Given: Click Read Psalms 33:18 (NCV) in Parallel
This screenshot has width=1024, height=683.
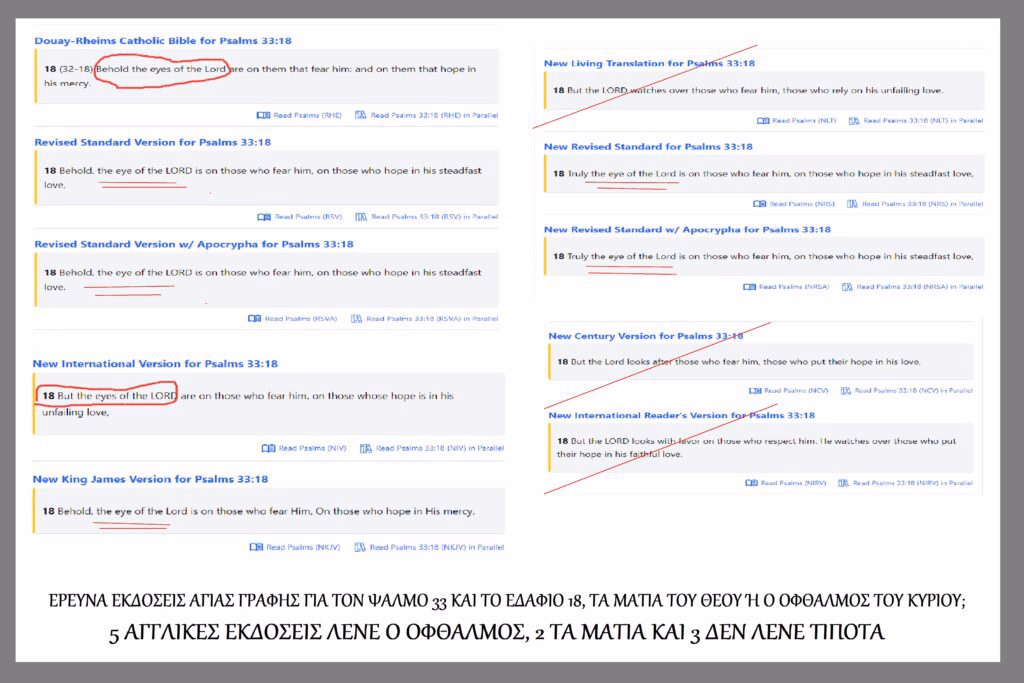Looking at the screenshot, I should (914, 391).
